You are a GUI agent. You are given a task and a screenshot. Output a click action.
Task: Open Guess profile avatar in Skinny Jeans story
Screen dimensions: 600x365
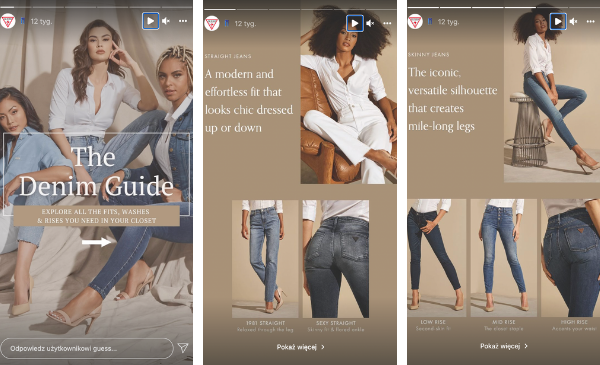(415, 21)
